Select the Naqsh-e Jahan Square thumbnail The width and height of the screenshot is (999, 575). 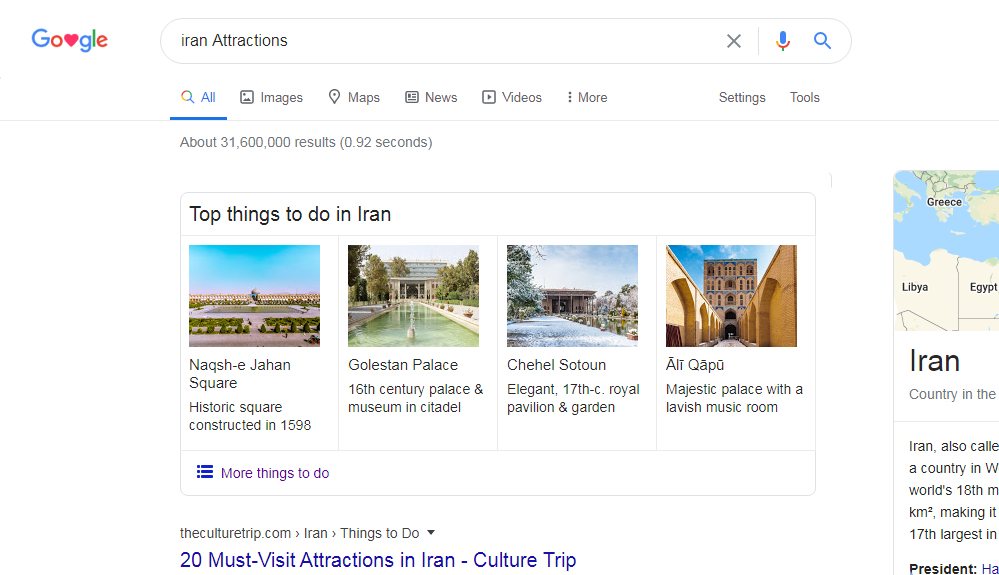254,296
